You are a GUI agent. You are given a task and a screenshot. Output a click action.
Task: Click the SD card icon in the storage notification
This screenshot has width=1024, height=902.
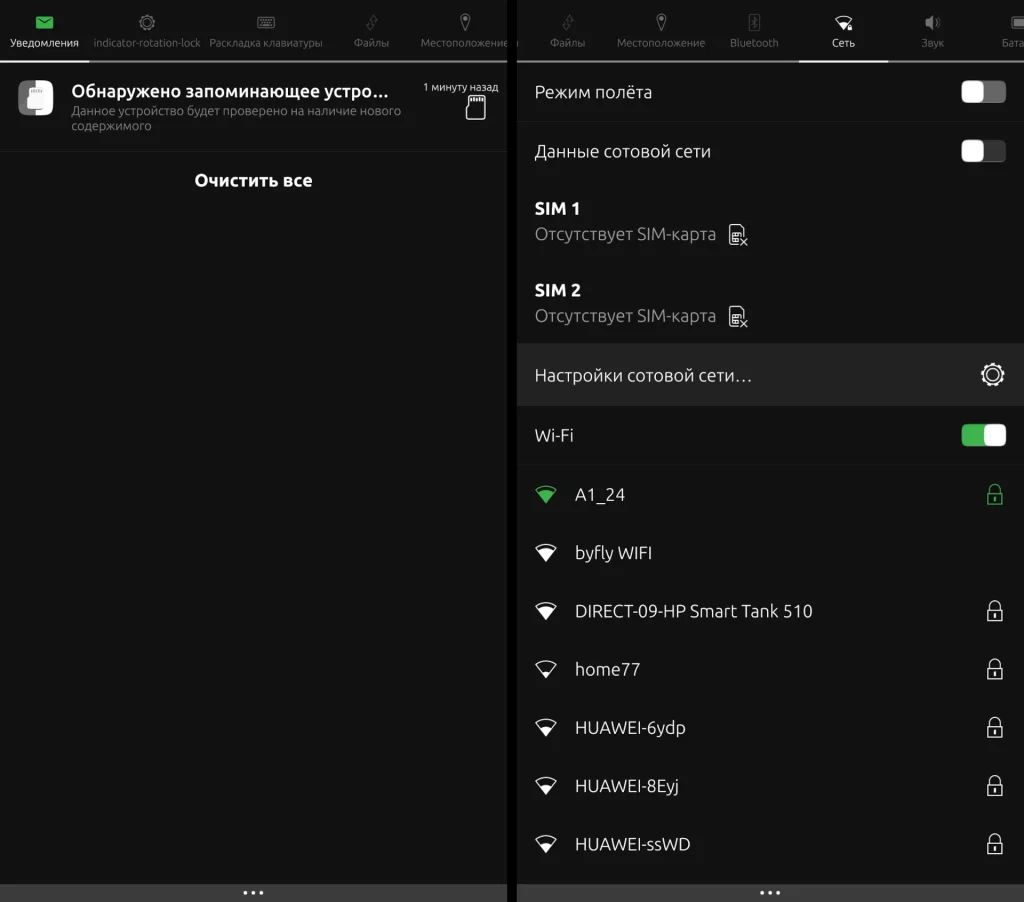477,107
